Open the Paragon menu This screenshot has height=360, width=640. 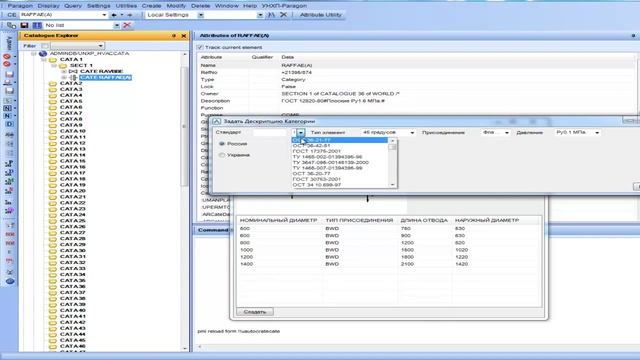(20, 6)
